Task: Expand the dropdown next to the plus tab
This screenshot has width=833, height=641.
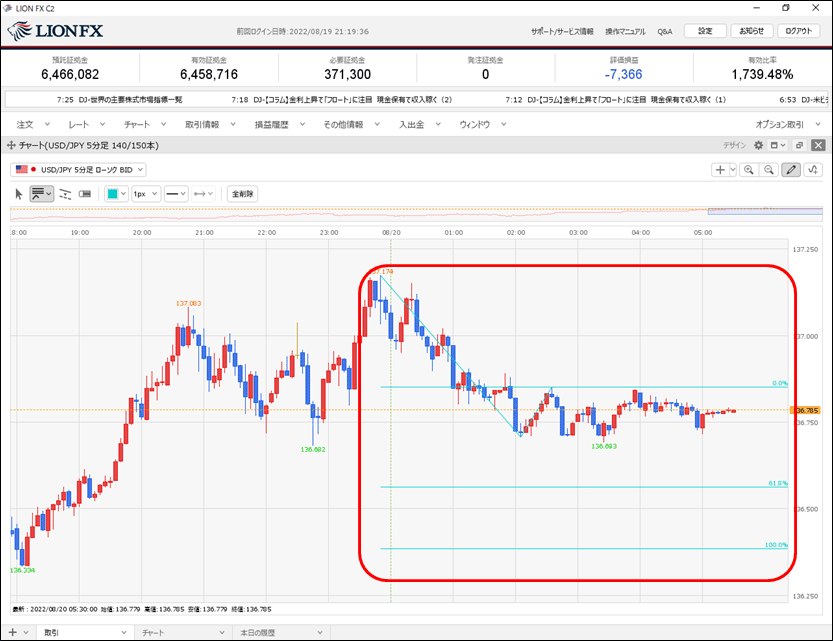Action: coord(26,633)
